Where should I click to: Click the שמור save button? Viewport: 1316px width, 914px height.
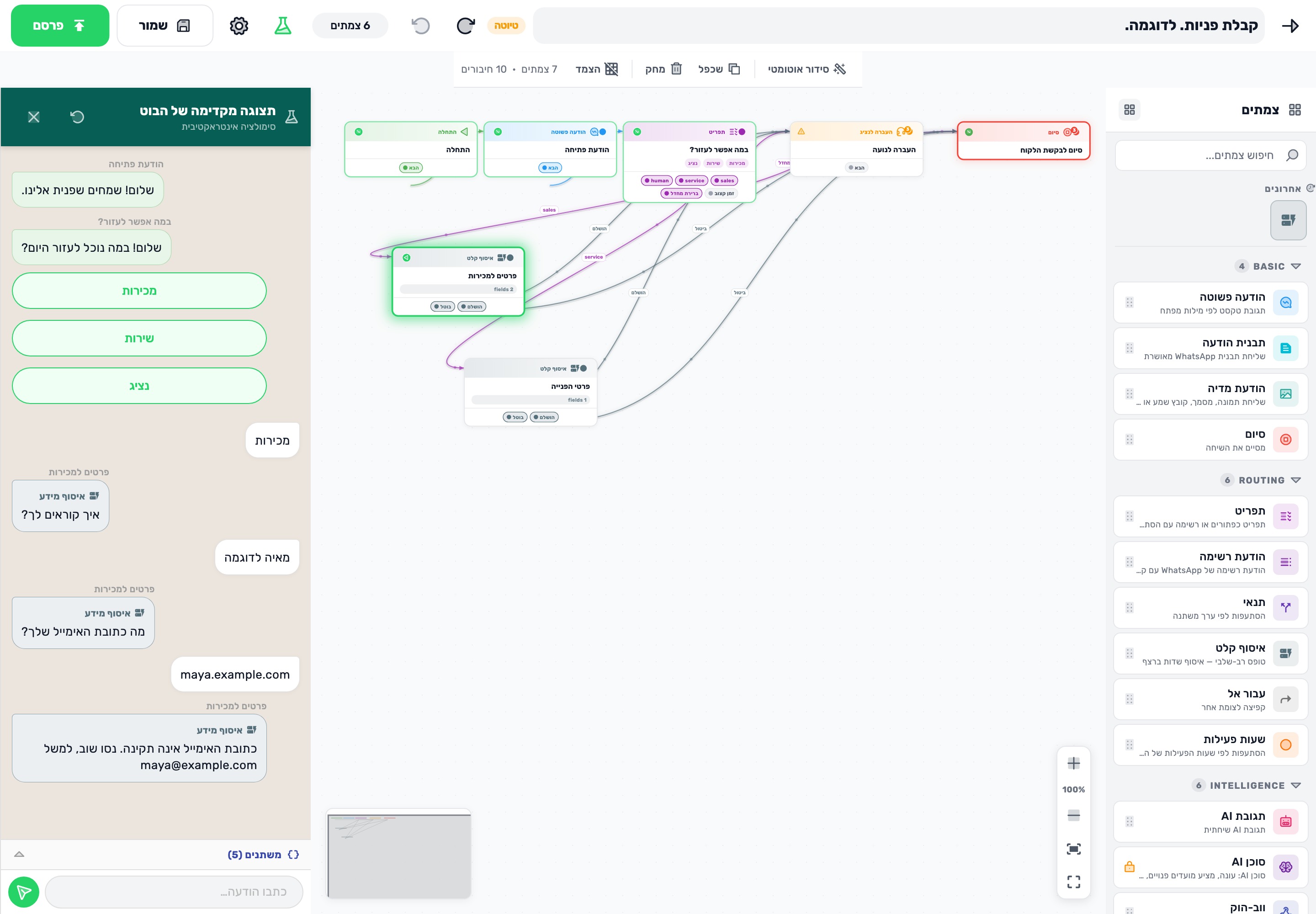pyautogui.click(x=165, y=26)
